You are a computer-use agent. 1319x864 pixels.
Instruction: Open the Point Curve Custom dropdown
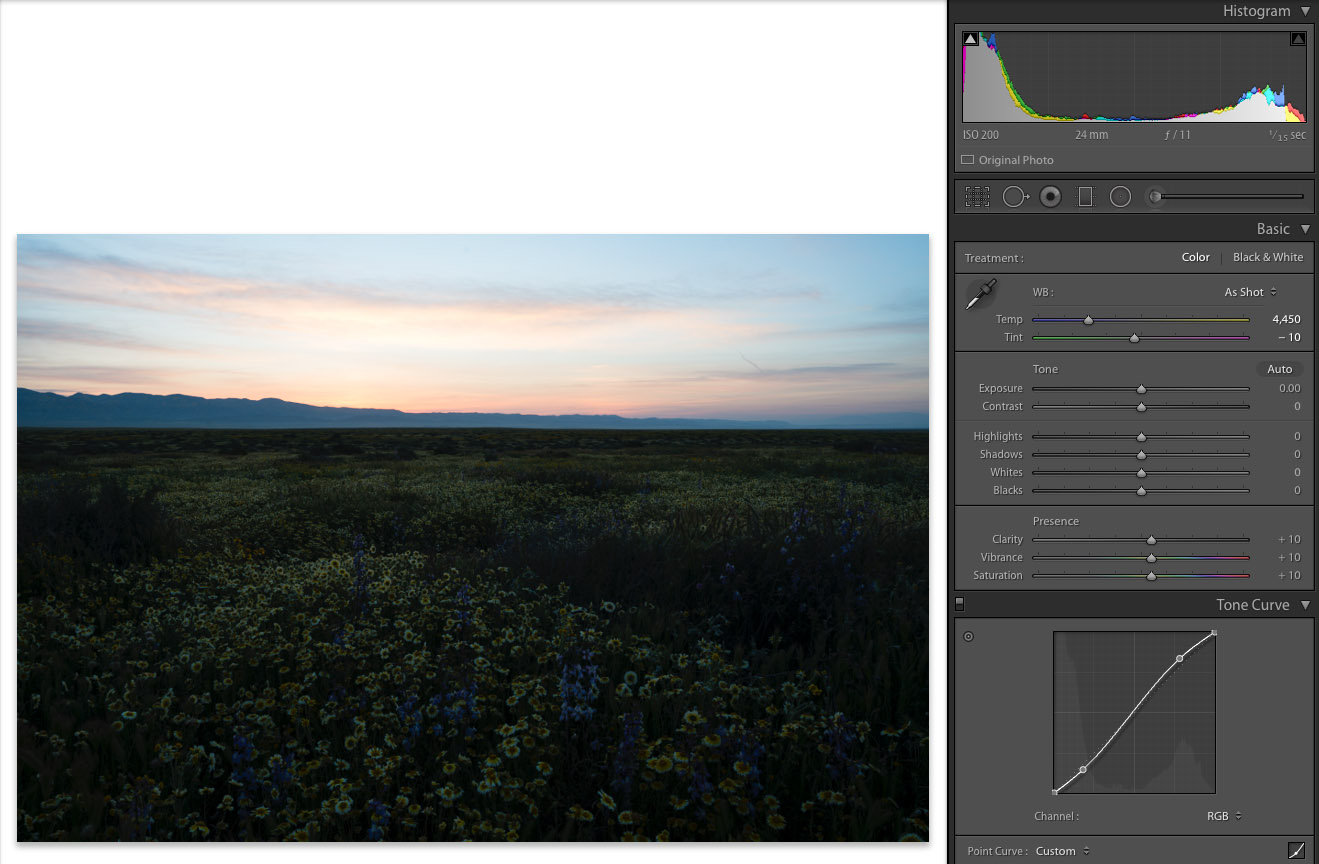[x=1062, y=851]
